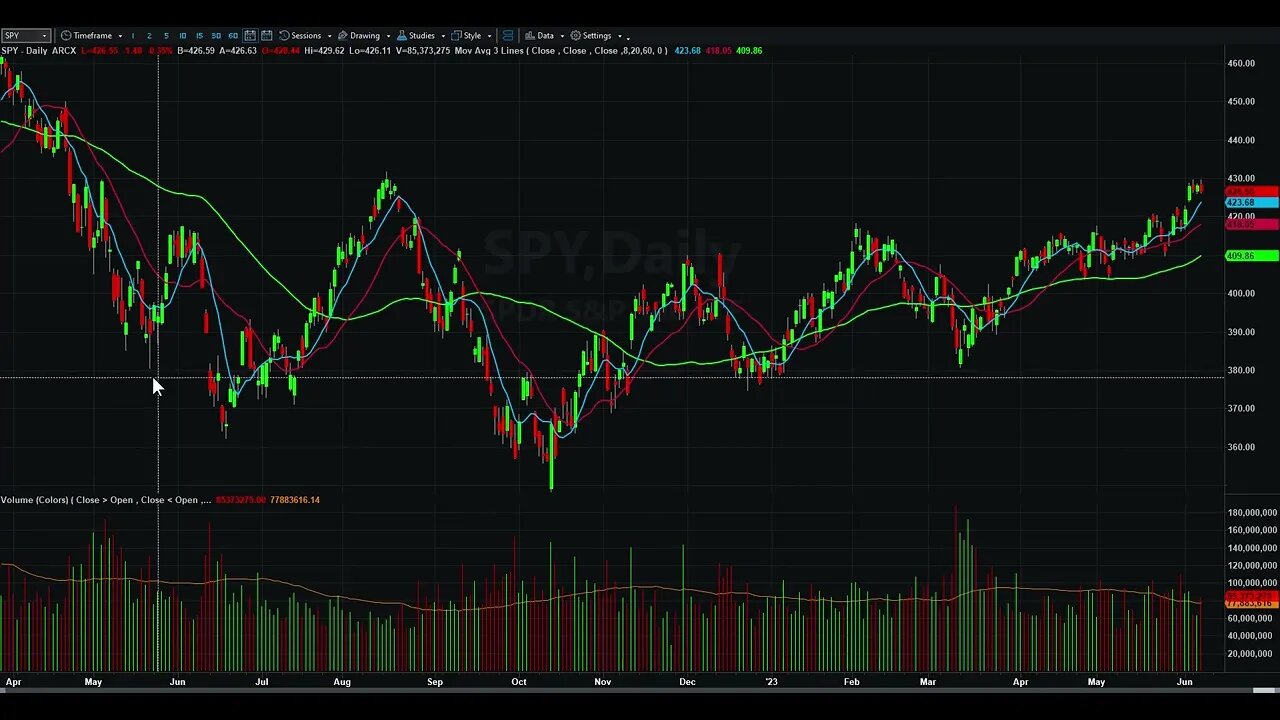
Task: Open the Timeframe menu
Action: pyautogui.click(x=87, y=35)
